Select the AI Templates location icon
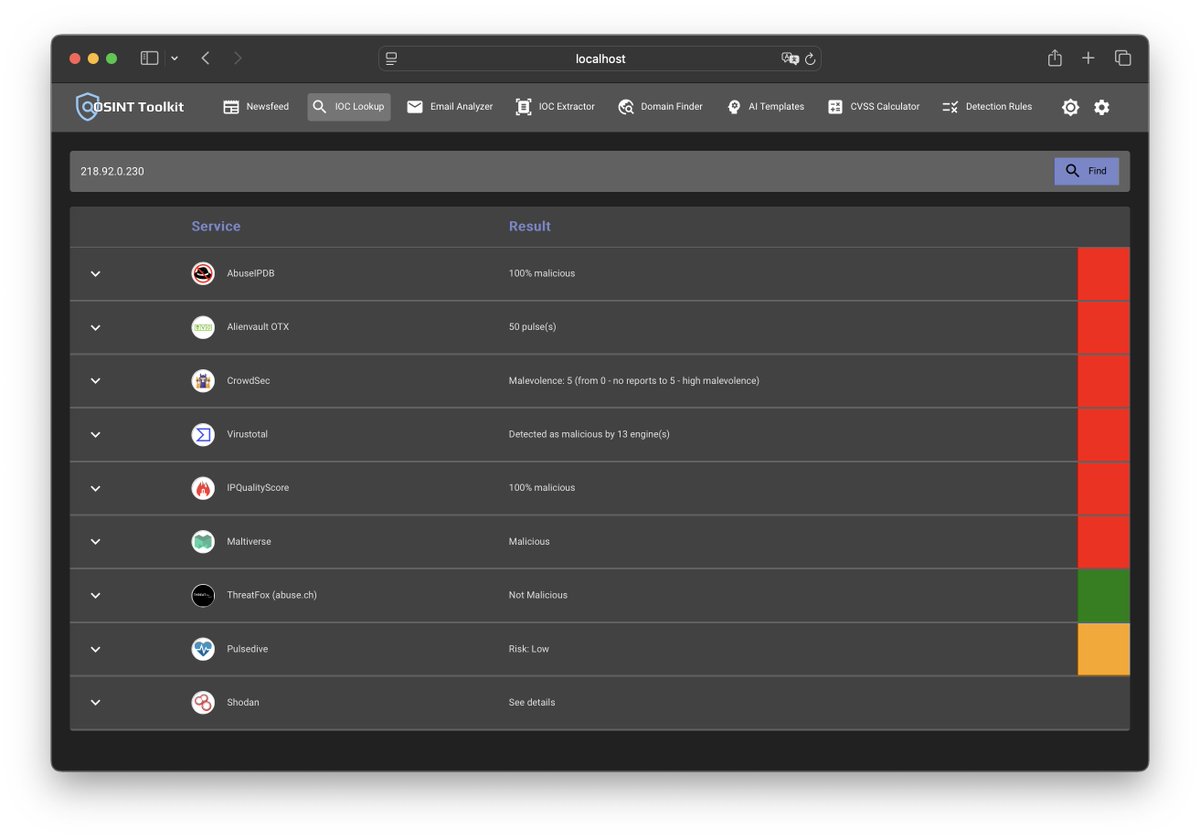 [734, 106]
